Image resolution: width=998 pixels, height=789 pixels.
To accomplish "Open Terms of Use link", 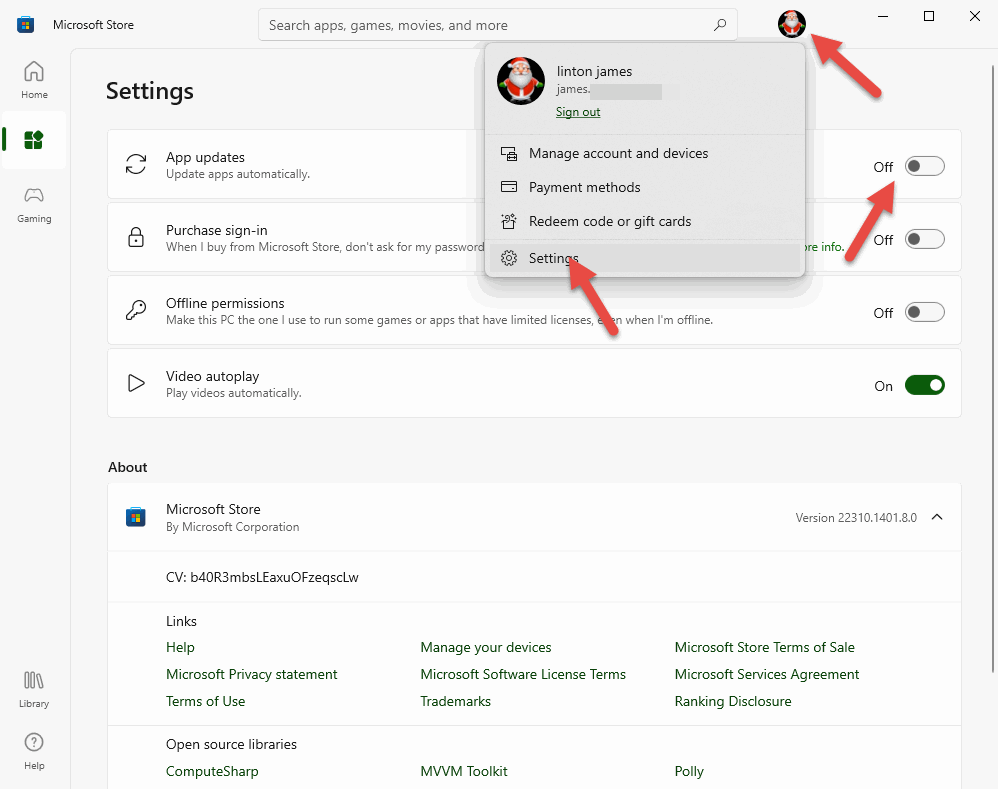I will 206,701.
